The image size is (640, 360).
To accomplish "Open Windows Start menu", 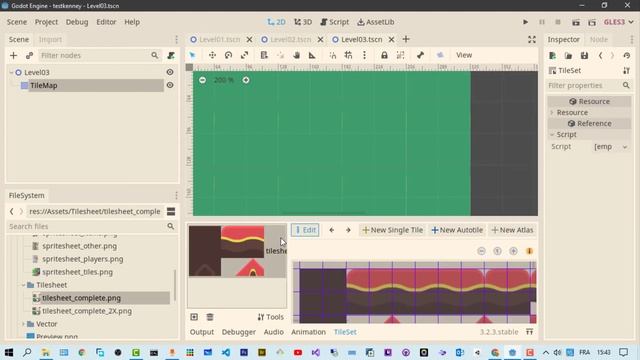I will 9,352.
